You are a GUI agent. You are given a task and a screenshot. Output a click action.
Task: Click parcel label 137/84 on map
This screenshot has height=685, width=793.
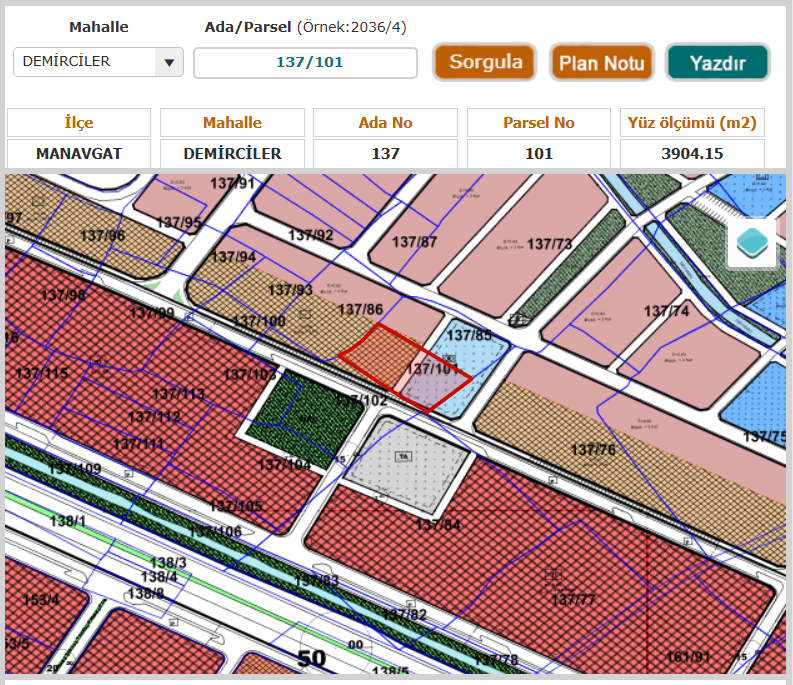point(438,525)
